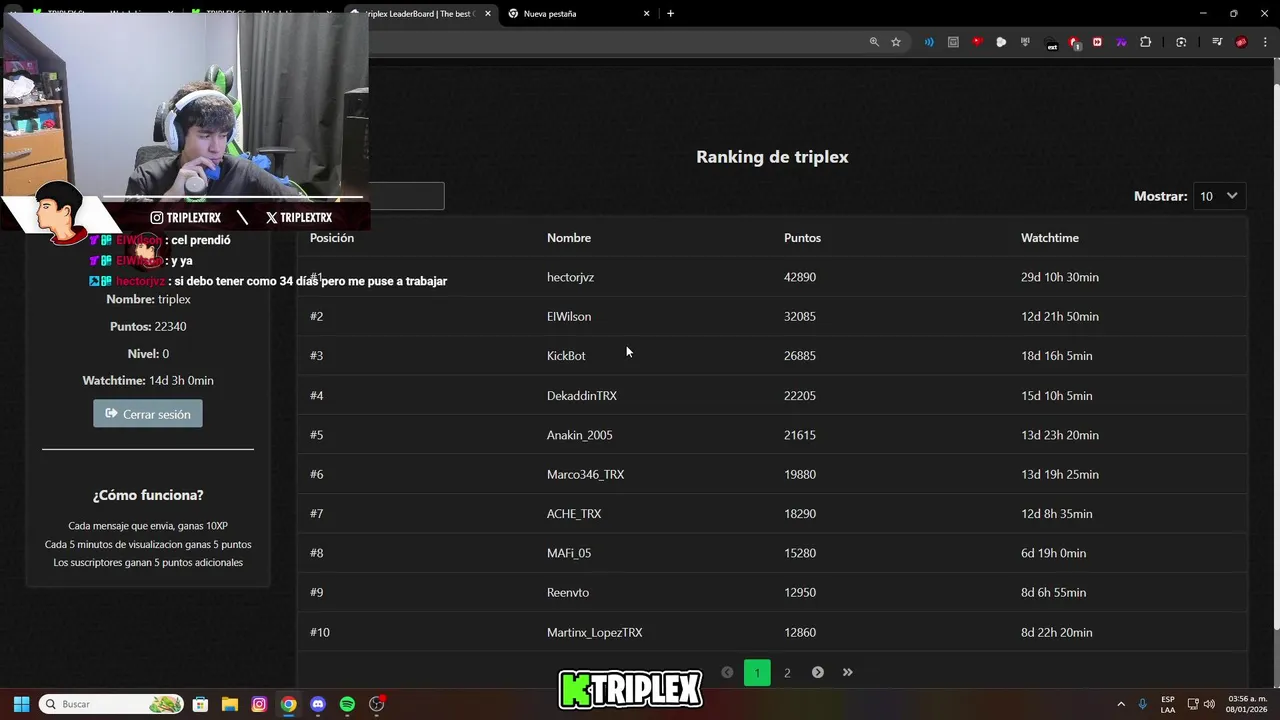Select the KickBot row name
Image resolution: width=1280 pixels, height=720 pixels.
tap(566, 356)
